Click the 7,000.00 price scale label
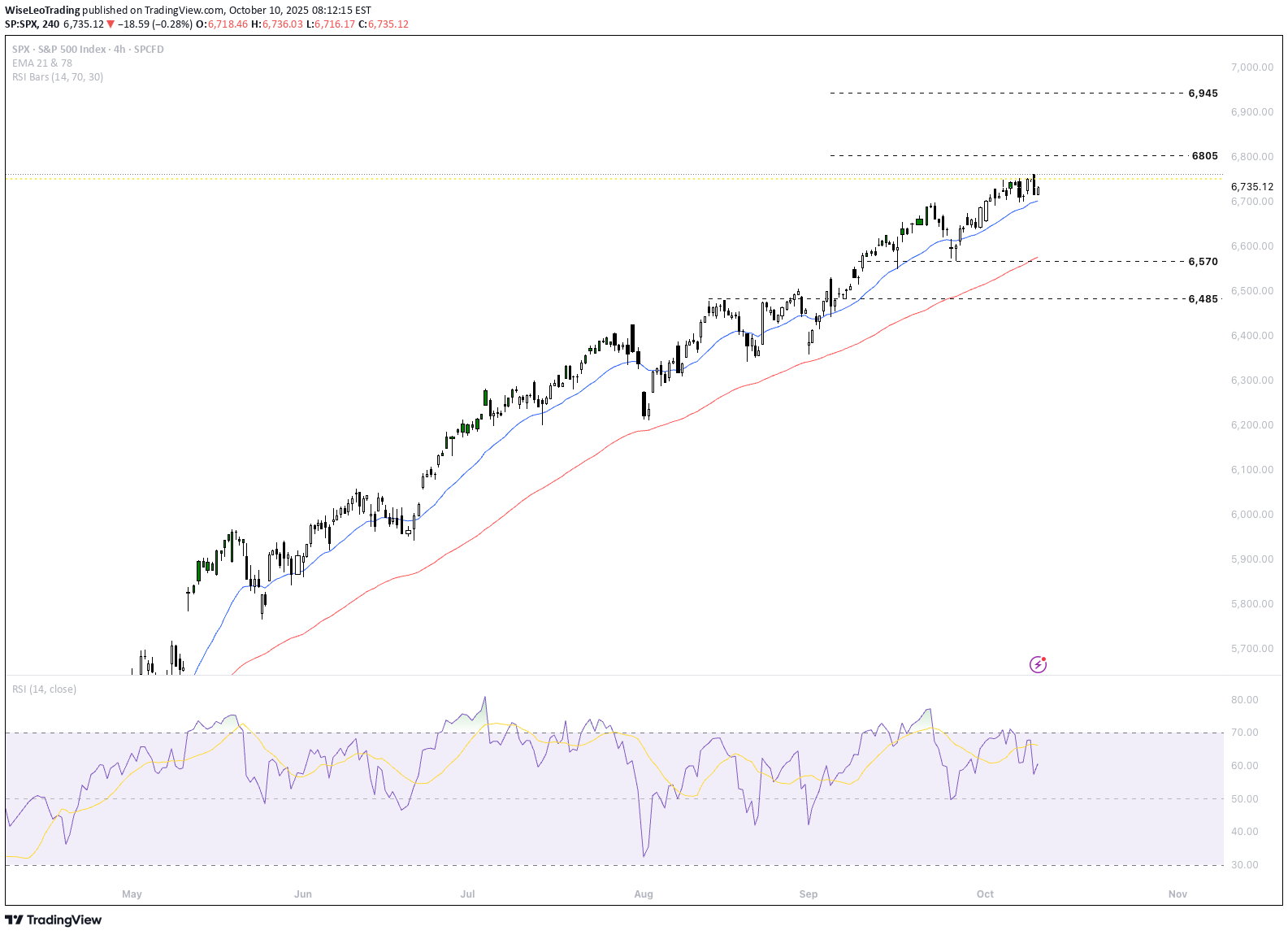This screenshot has height=935, width=1288. point(1251,67)
